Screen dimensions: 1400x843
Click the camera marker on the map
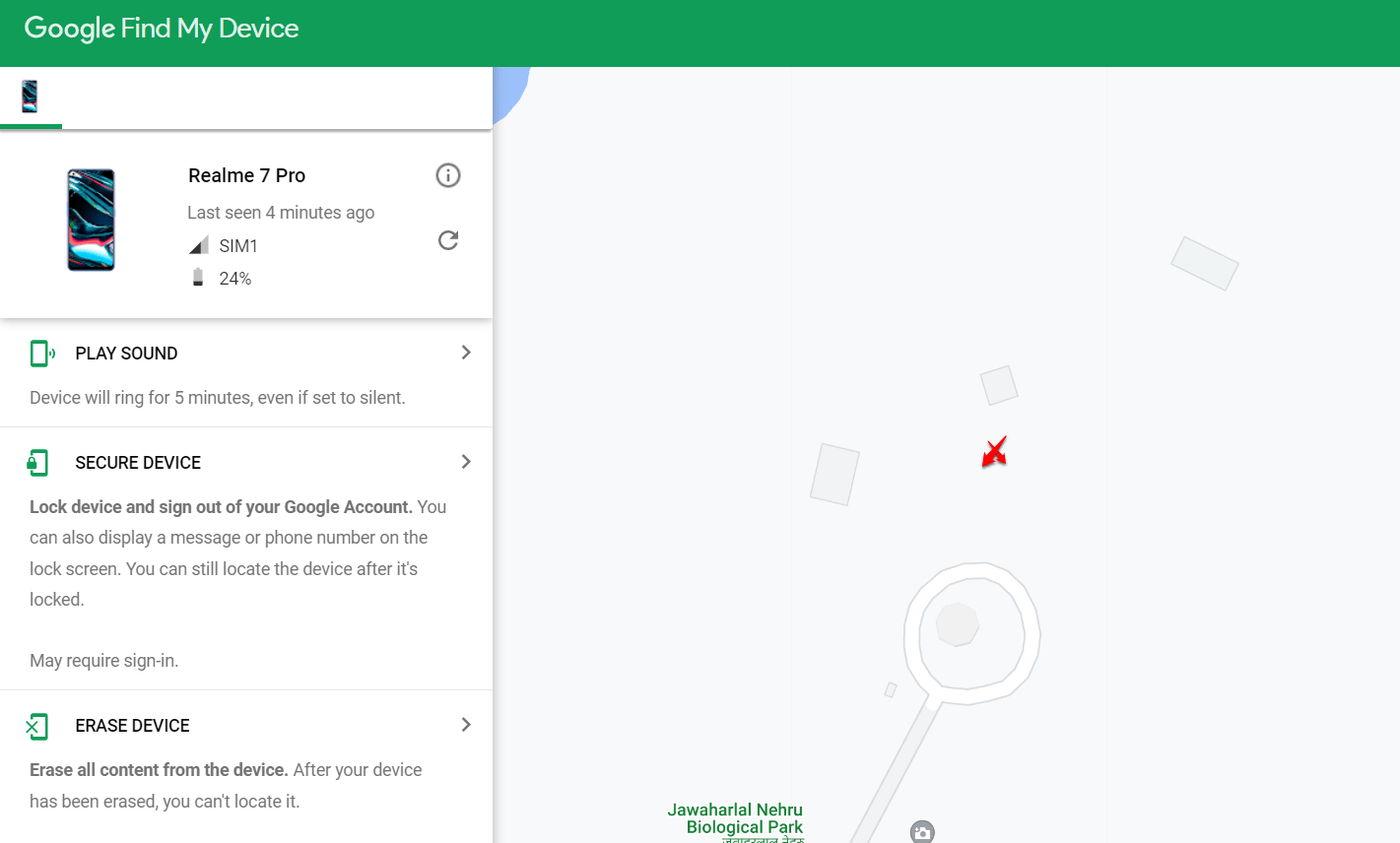tap(922, 832)
